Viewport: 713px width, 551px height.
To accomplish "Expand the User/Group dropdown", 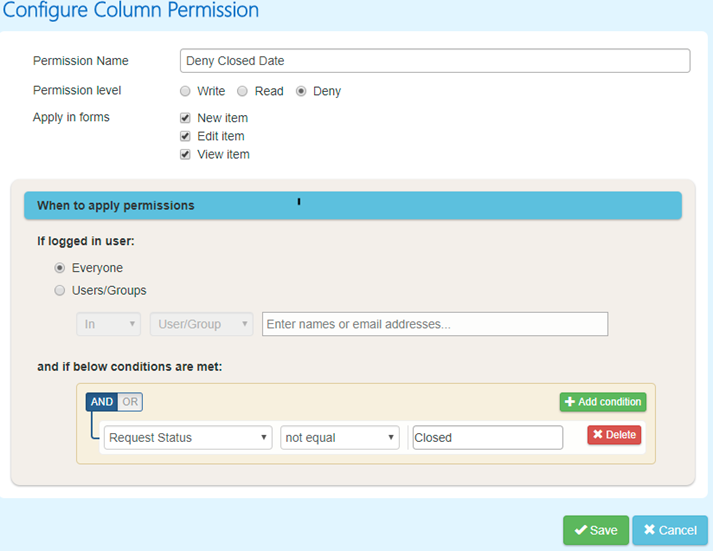I will point(201,324).
